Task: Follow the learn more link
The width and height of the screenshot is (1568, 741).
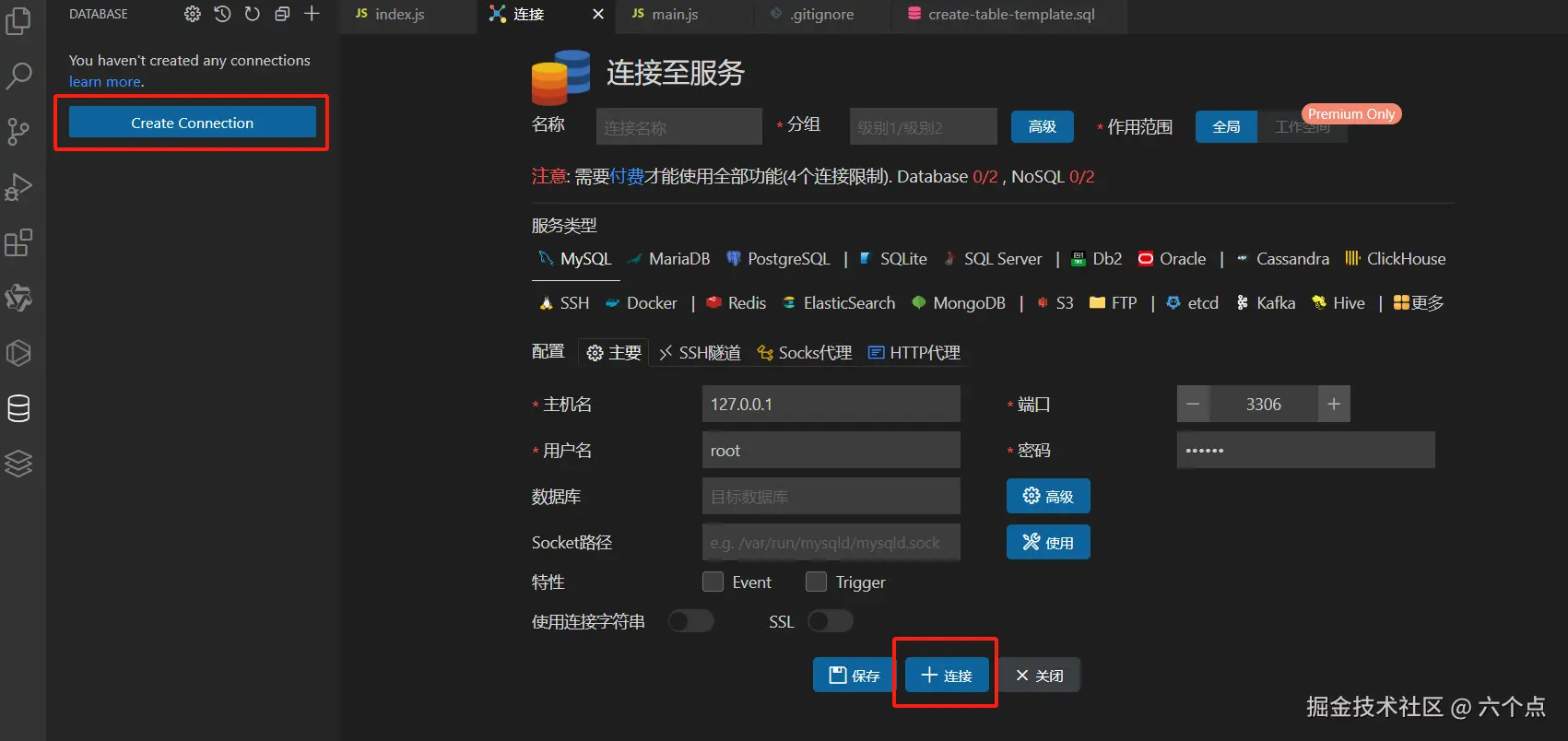Action: click(105, 81)
